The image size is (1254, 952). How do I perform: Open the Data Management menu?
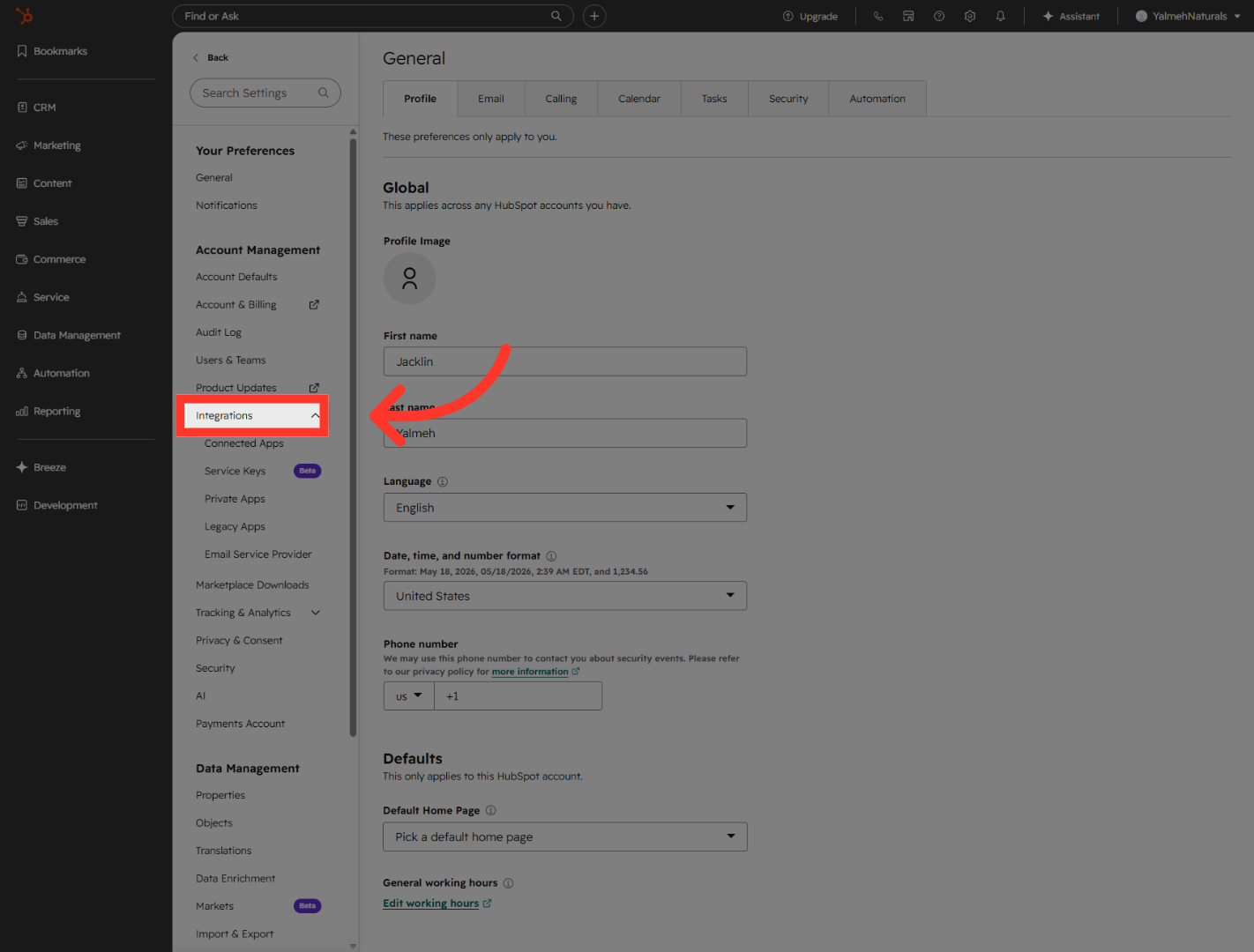[x=69, y=335]
